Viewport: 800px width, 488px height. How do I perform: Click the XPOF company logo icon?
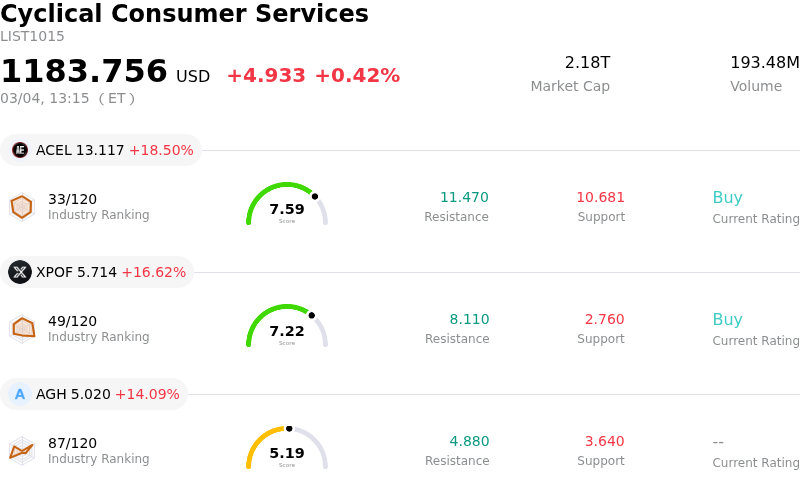click(20, 272)
